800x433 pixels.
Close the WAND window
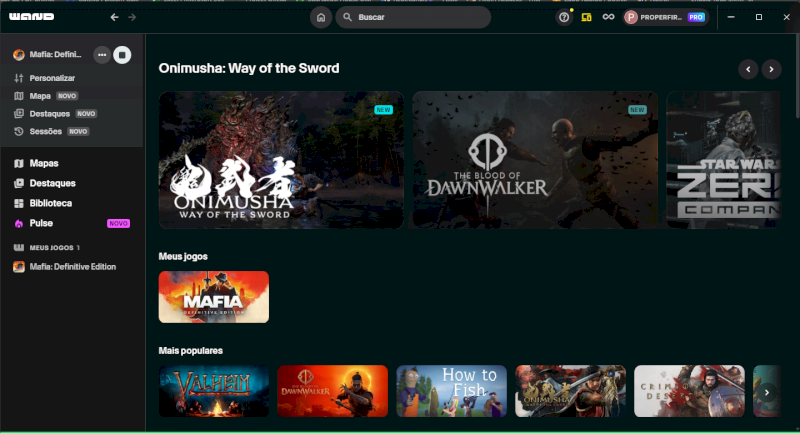point(786,17)
